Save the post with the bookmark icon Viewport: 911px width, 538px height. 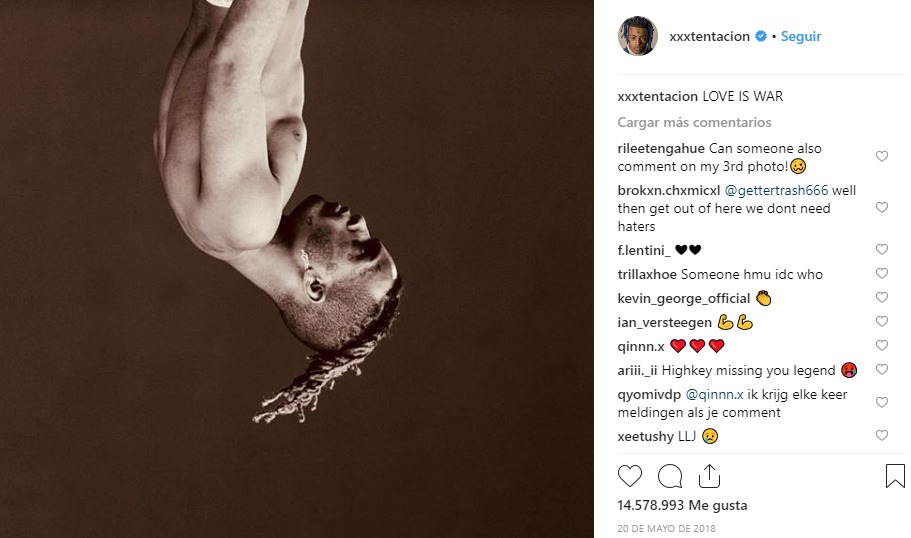(895, 476)
